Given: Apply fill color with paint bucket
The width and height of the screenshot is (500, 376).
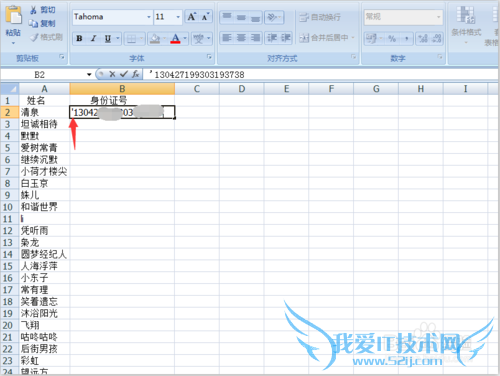Looking at the screenshot, I should (155, 39).
